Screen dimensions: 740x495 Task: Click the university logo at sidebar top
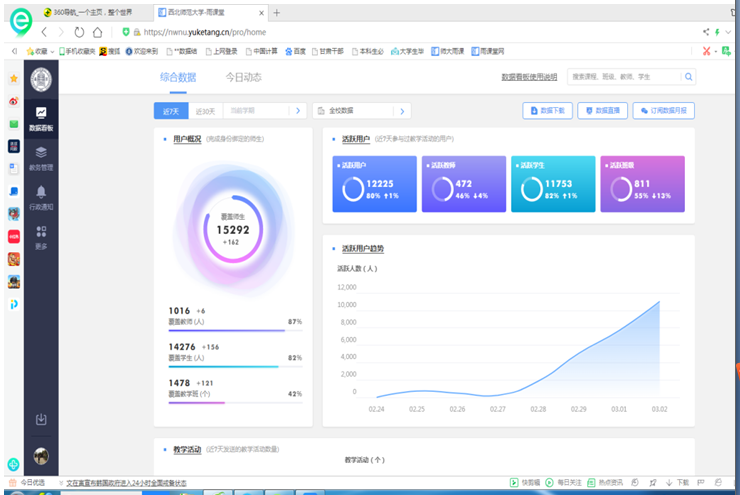[41, 78]
